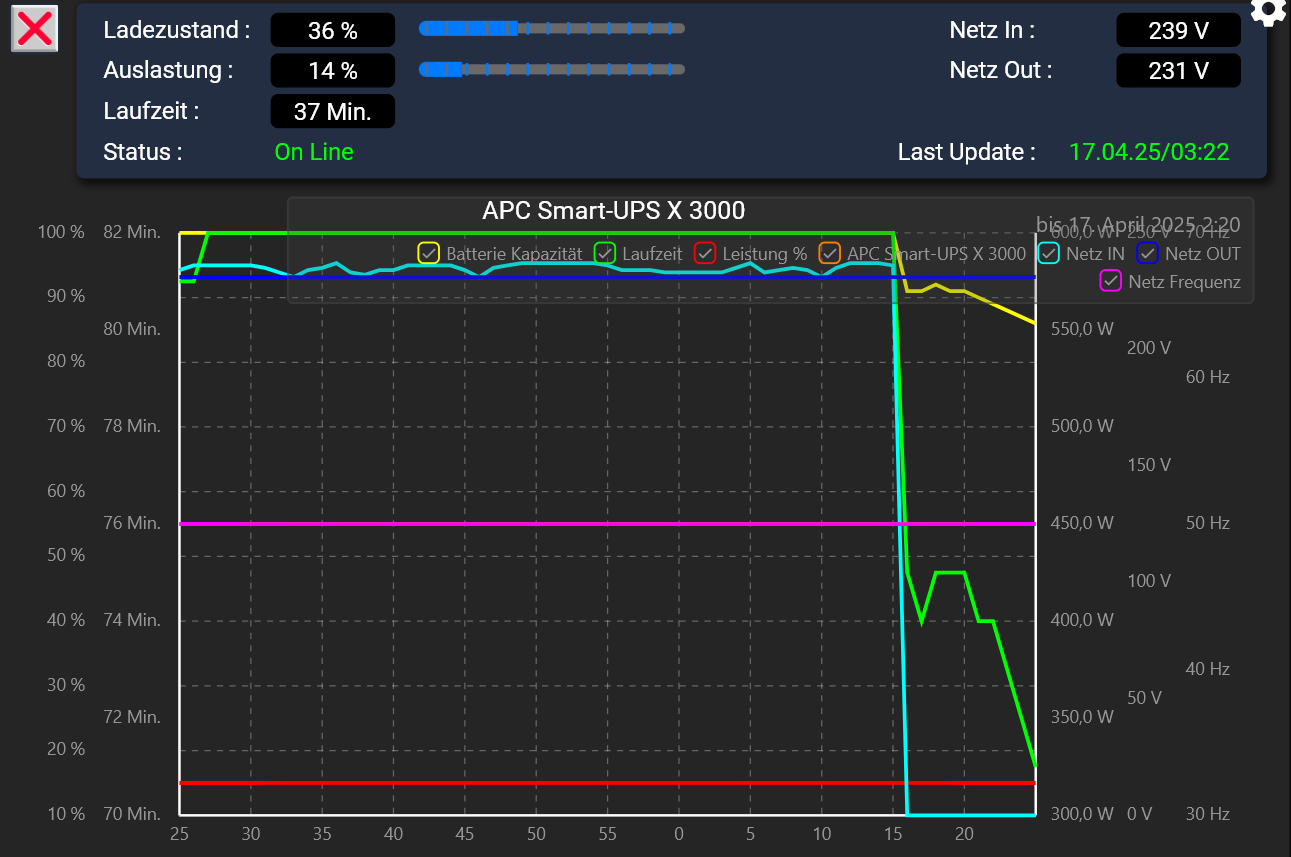Click the 60 Hz axis label
Viewport: 1291px width, 857px height.
click(x=1208, y=377)
